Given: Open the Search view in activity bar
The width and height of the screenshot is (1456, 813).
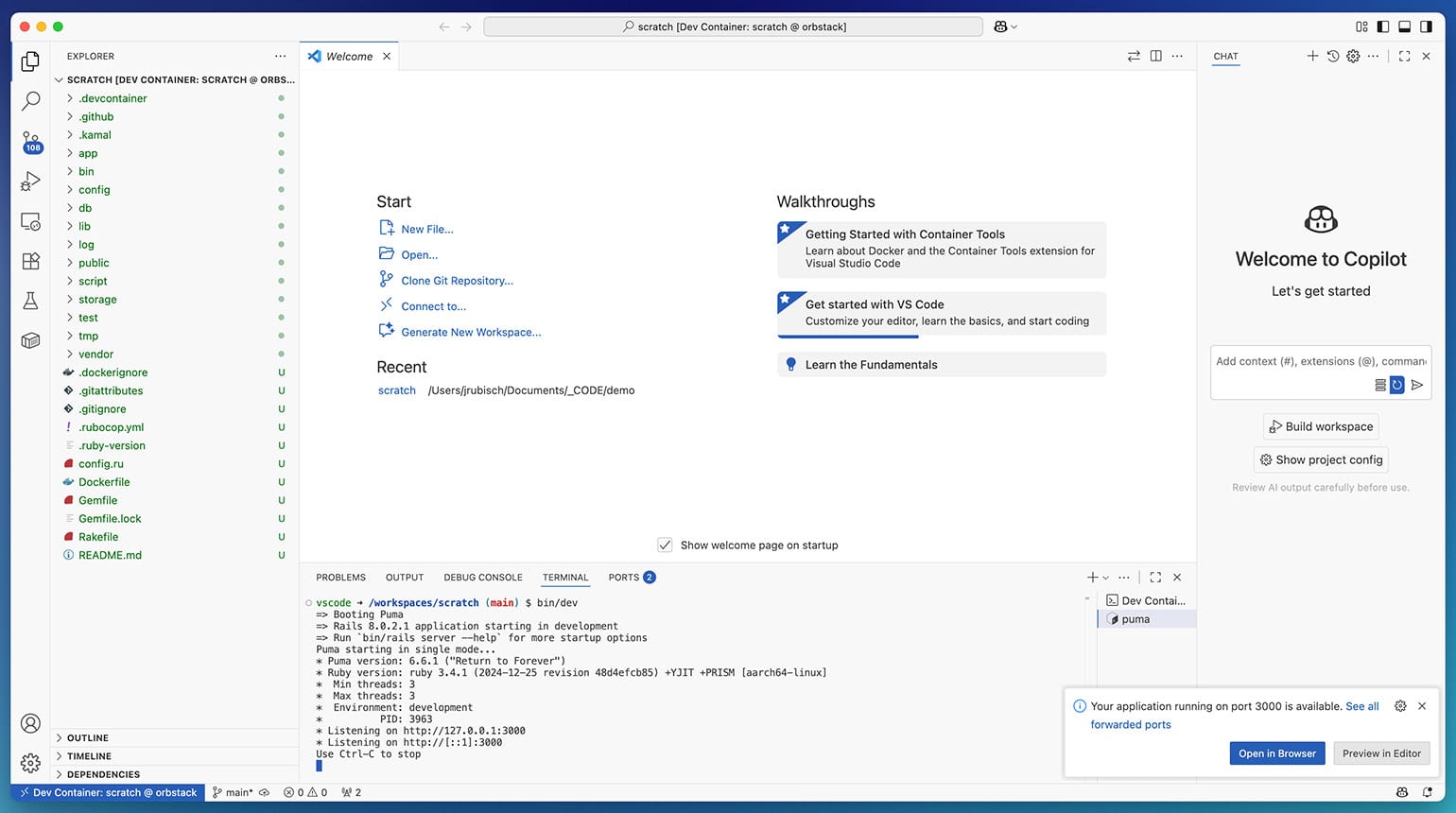Looking at the screenshot, I should [30, 100].
